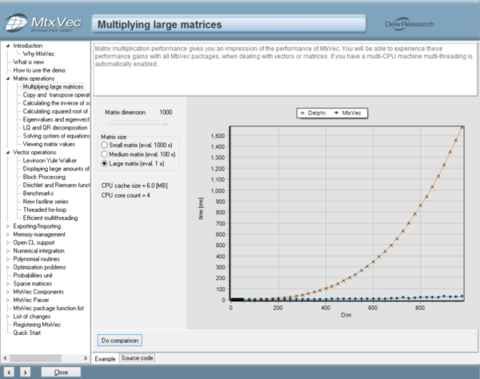The height and width of the screenshot is (379, 480).
Task: Click the Close button
Action: 61,372
